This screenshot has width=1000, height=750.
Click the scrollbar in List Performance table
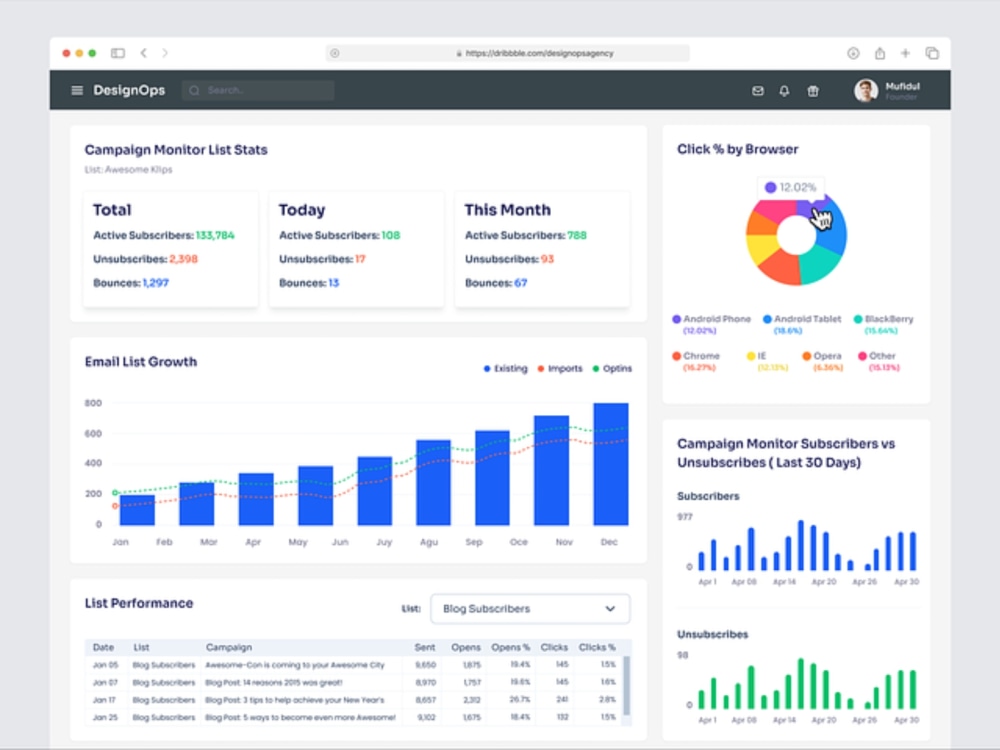point(626,686)
